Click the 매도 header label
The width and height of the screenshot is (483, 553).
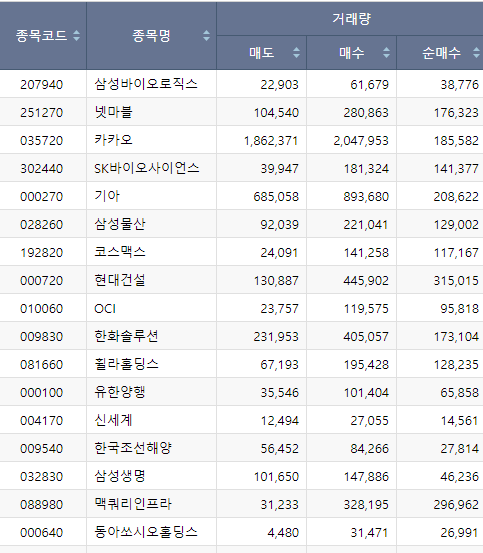[262, 53]
